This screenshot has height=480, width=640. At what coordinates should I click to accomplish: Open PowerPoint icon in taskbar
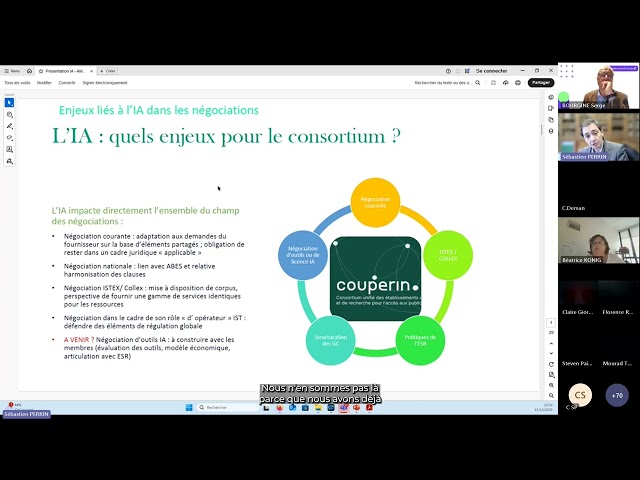[x=356, y=408]
